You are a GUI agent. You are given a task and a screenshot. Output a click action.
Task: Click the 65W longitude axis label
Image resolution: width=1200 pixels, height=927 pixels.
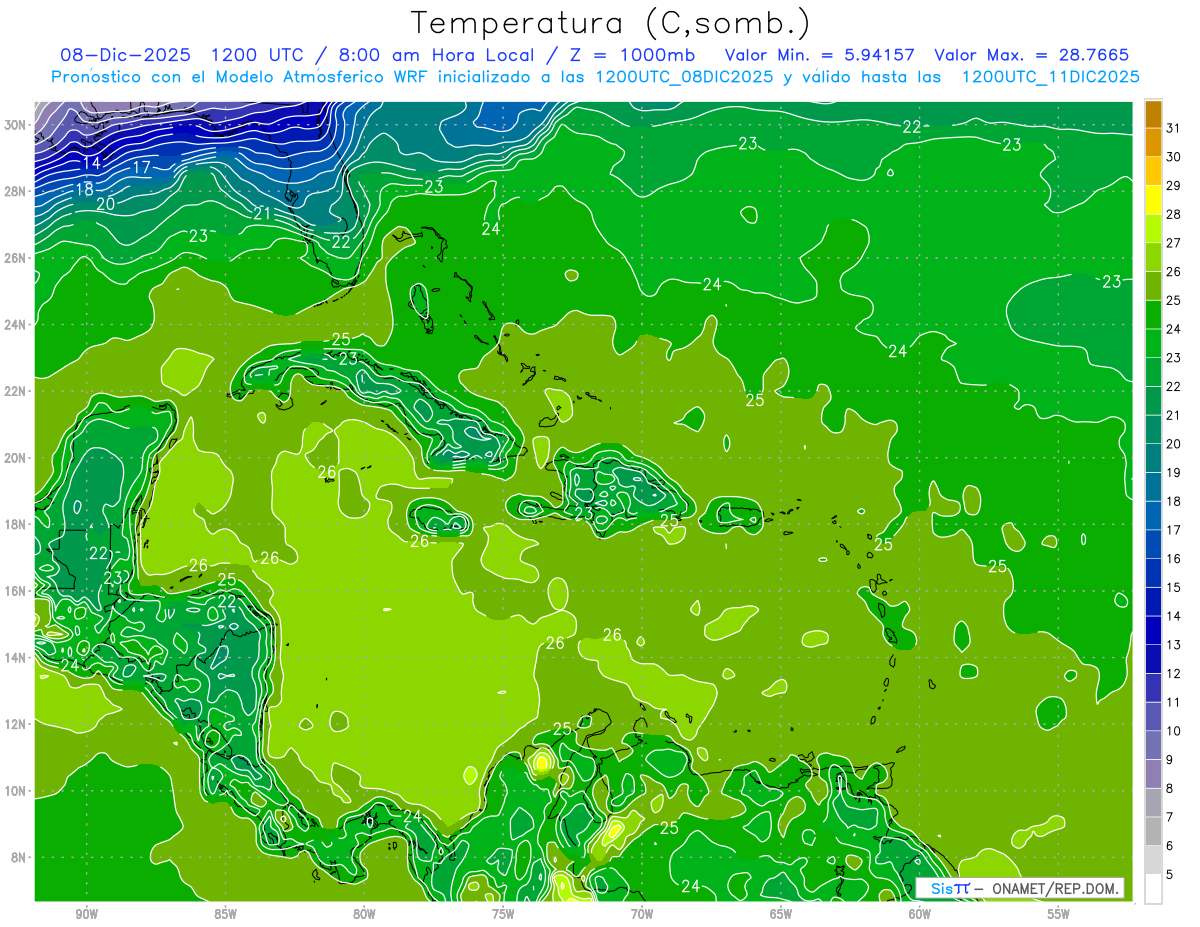click(x=781, y=914)
